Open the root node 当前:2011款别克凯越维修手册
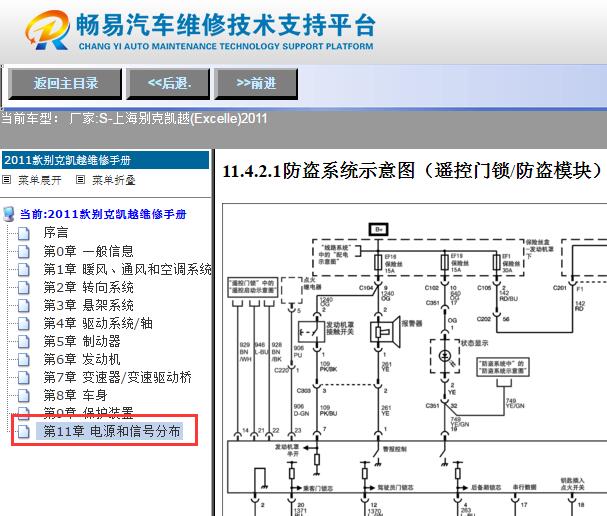This screenshot has width=607, height=516. (103, 214)
